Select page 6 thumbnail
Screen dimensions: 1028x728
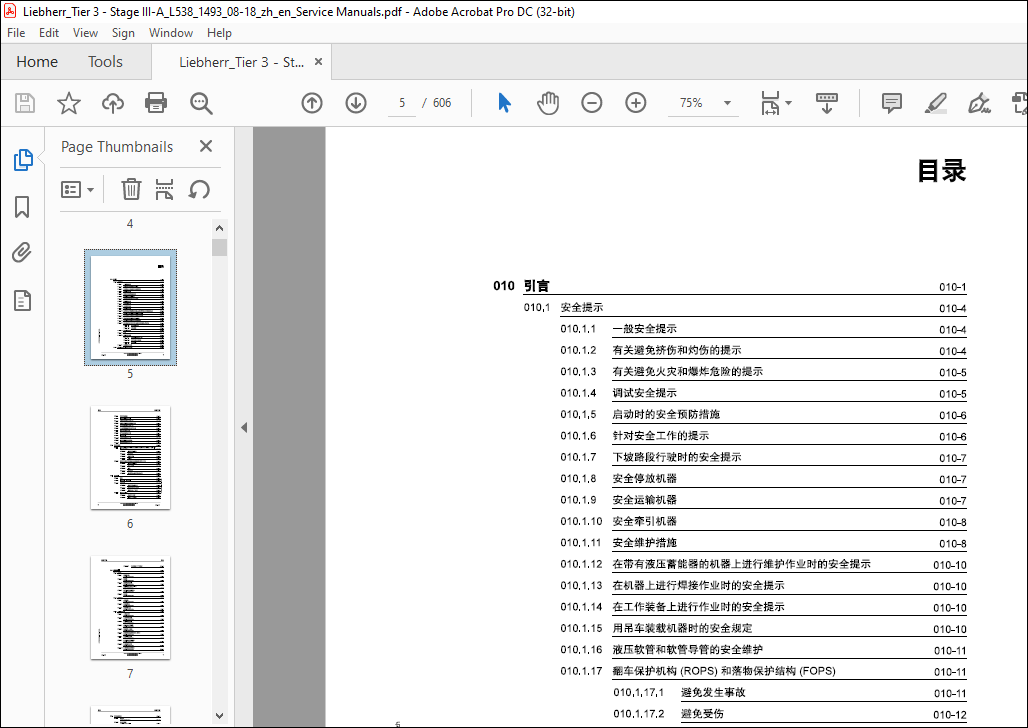(x=130, y=457)
